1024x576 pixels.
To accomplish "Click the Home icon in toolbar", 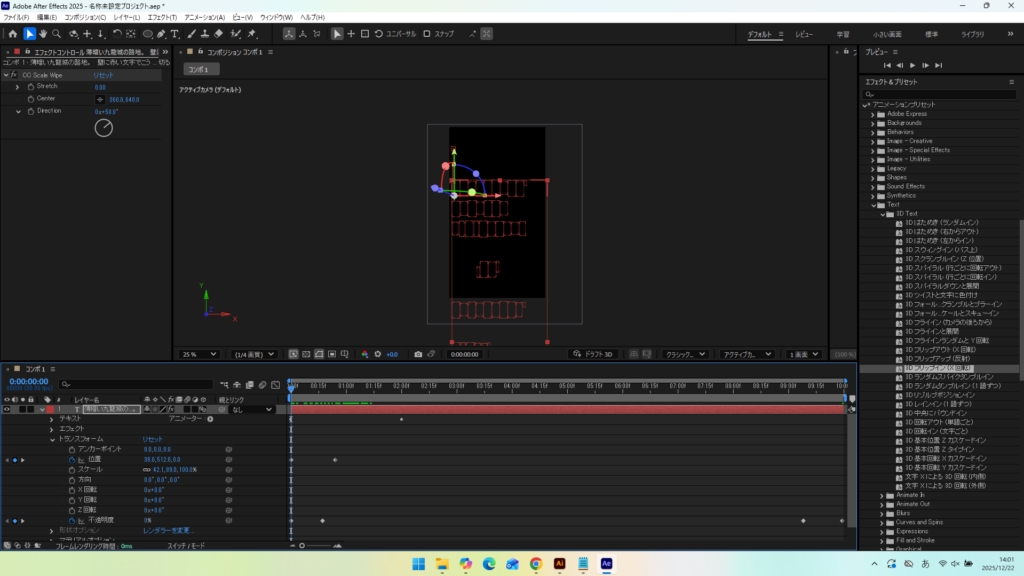I will 12,34.
